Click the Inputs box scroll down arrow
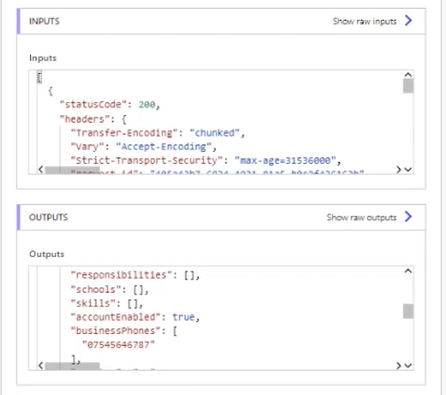 tap(408, 170)
